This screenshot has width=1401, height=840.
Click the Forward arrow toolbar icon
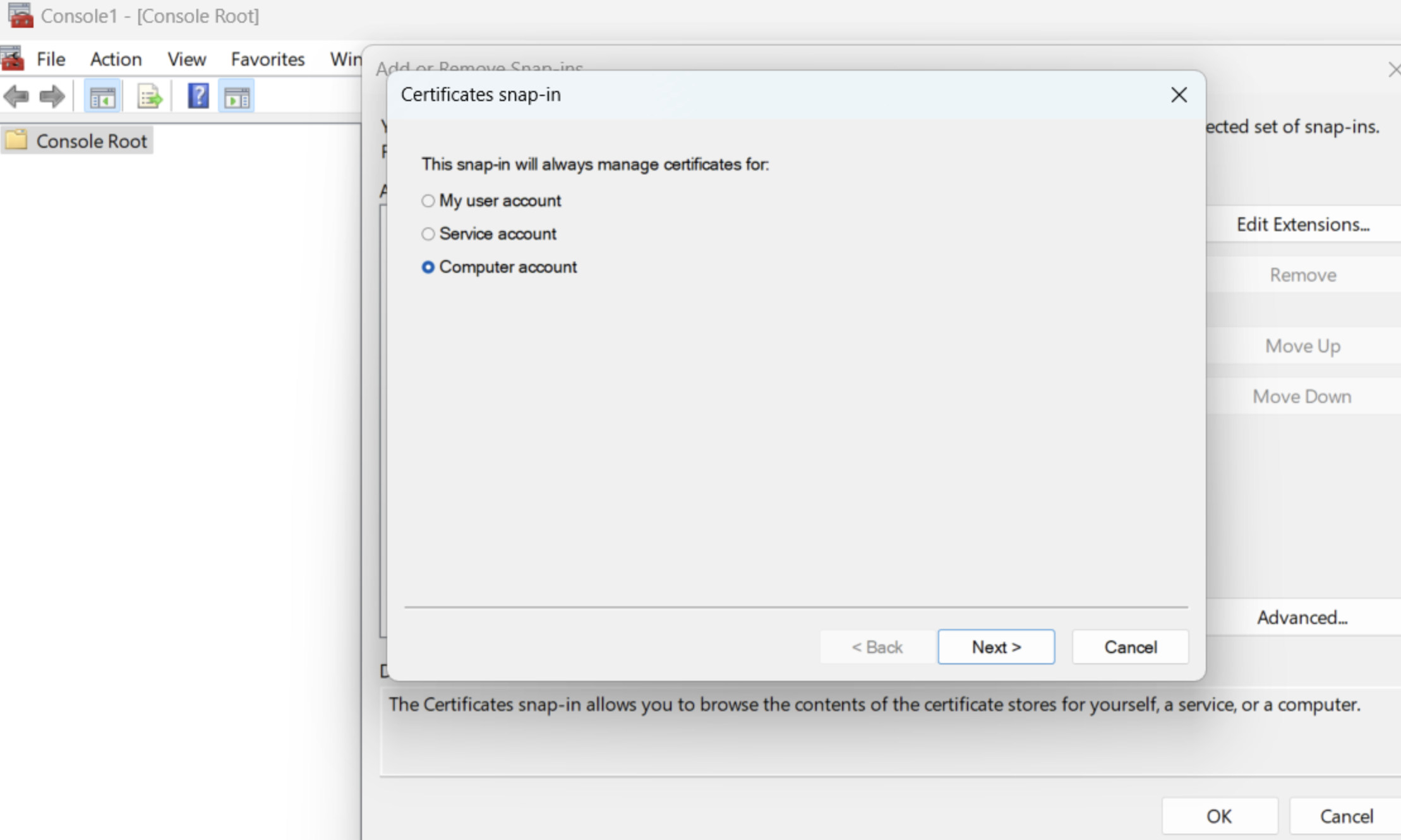click(52, 97)
